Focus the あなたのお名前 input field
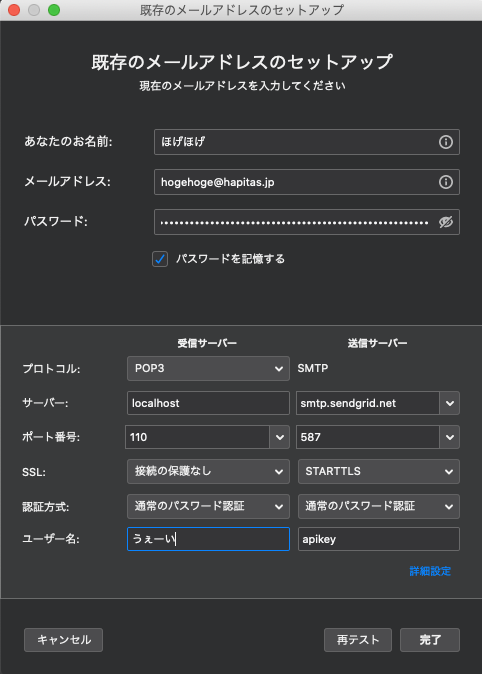Viewport: 482px width, 674px height. [307, 142]
